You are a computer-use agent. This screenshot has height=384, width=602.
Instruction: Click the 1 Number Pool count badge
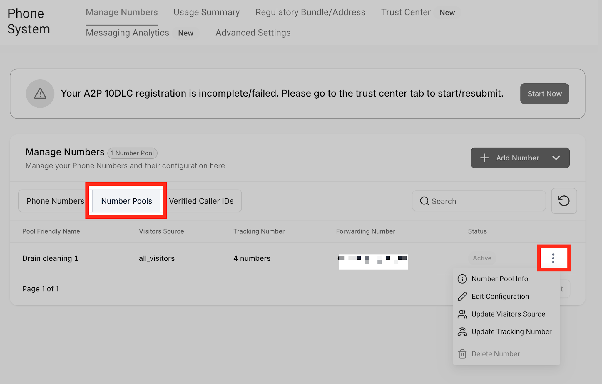tap(132, 153)
